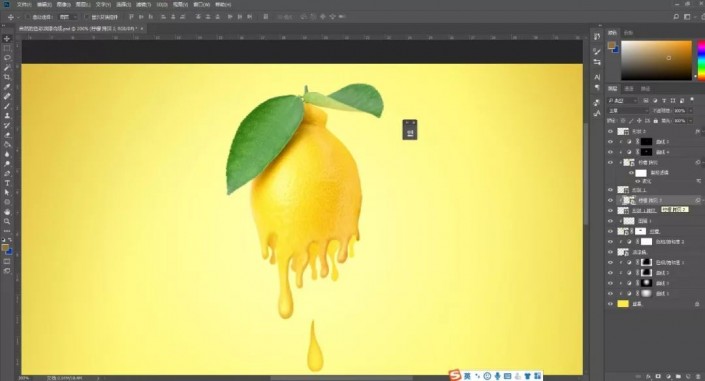Enable the Auto-Select checkbox
Viewport: 705px width, 381px height.
point(27,17)
